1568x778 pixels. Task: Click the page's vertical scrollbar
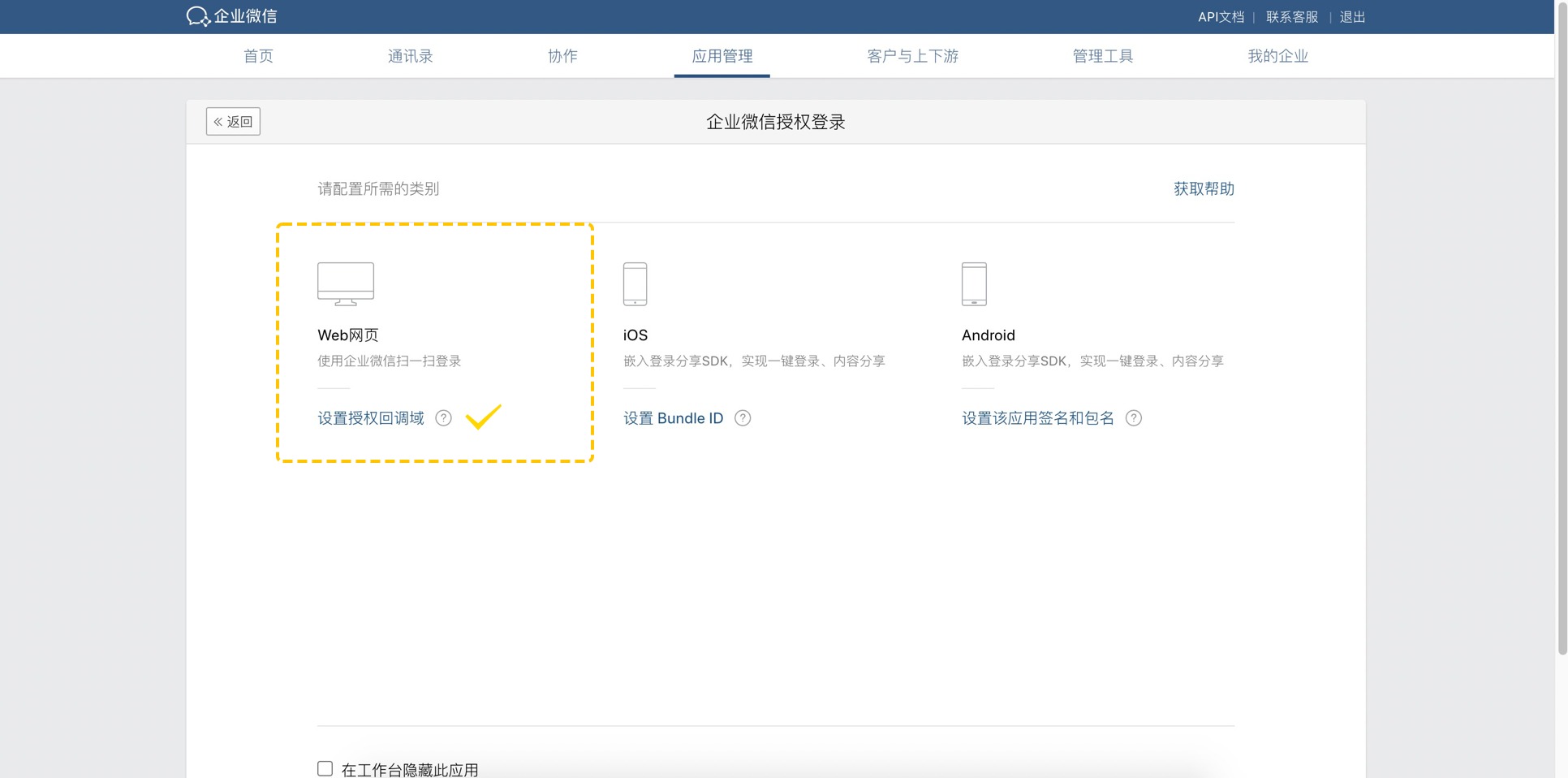[x=1562, y=325]
